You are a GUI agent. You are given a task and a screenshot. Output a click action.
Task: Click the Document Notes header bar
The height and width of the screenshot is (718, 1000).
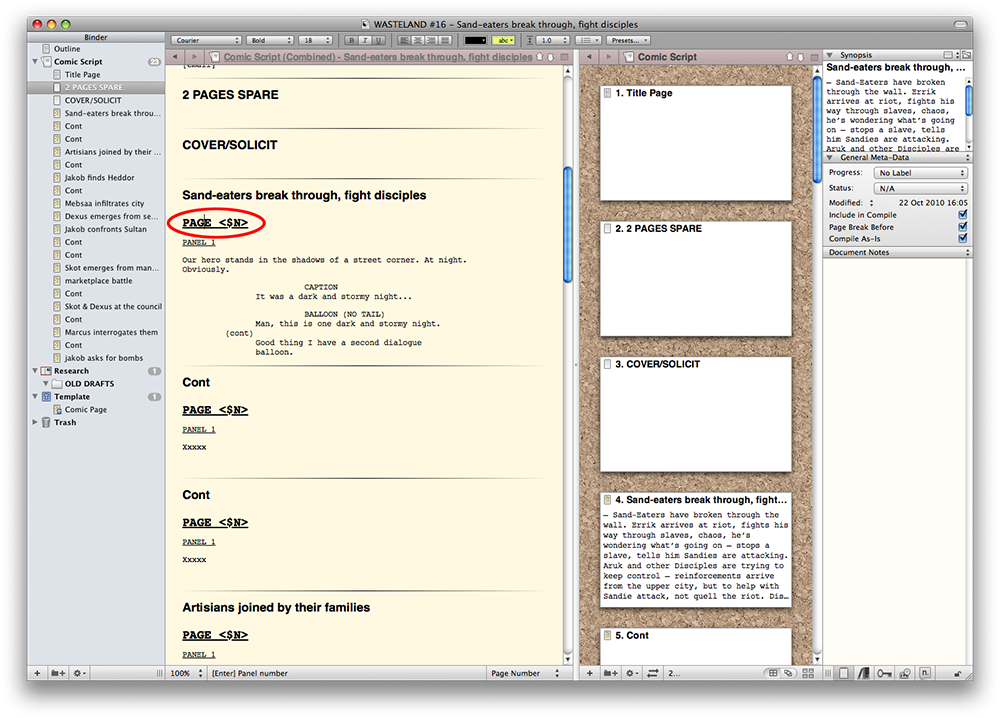click(897, 253)
